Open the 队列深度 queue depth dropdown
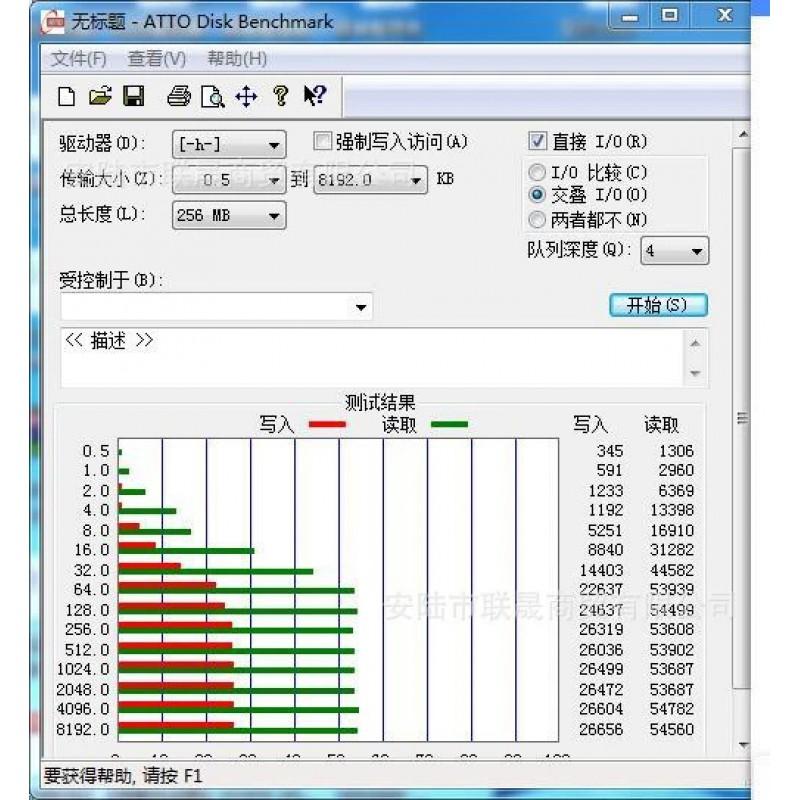This screenshot has width=800, height=800. click(674, 251)
